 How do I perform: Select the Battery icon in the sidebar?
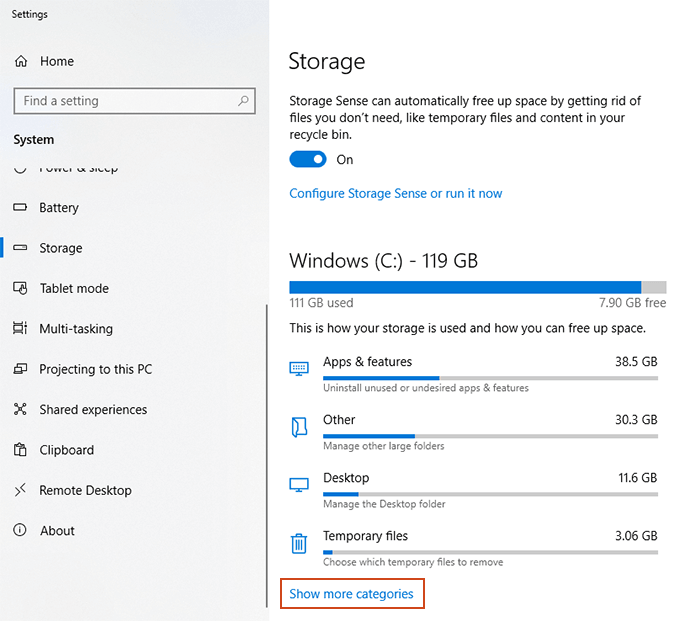[20, 208]
